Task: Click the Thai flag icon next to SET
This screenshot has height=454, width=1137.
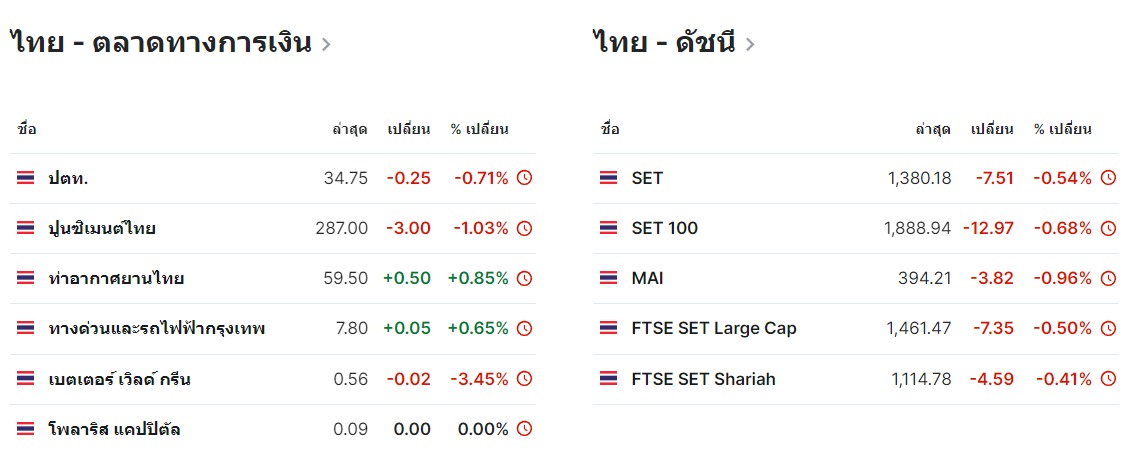Action: (609, 178)
